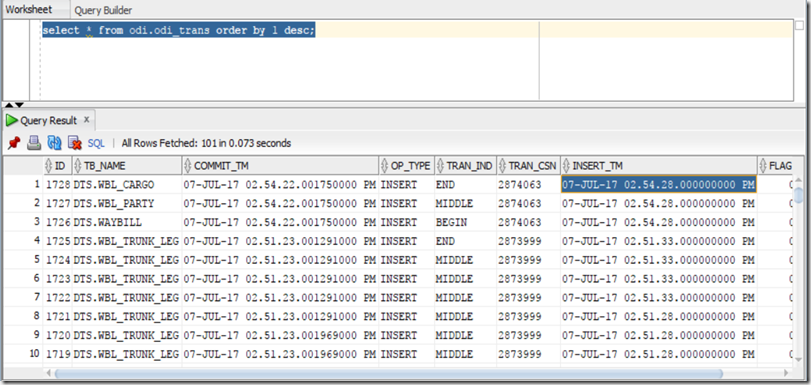811x385 pixels.
Task: Click the vertical scrollbar thumb of results
Action: (799, 196)
